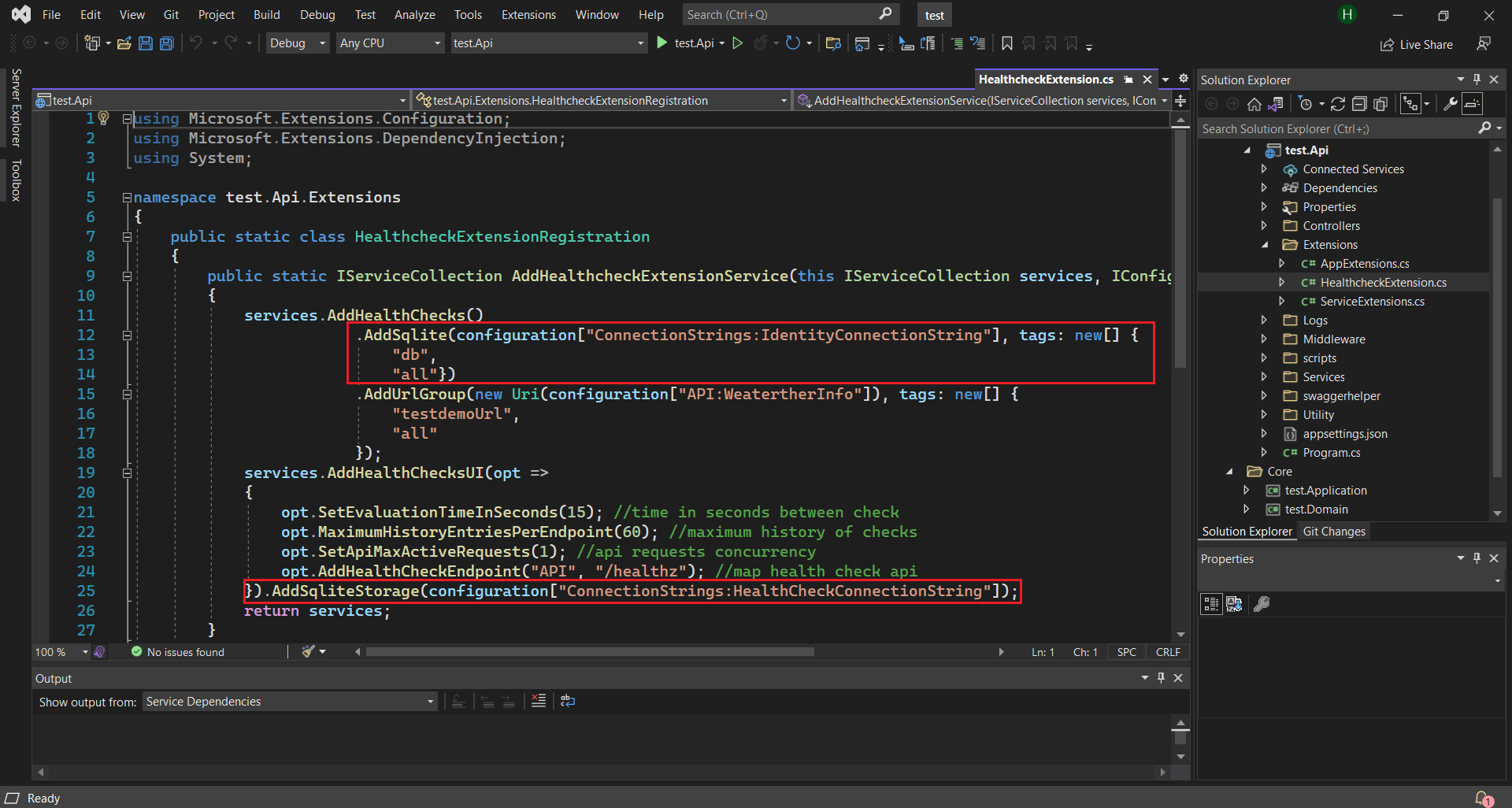Image resolution: width=1512 pixels, height=808 pixels.
Task: Click the Save All toolbar icon
Action: [x=167, y=43]
